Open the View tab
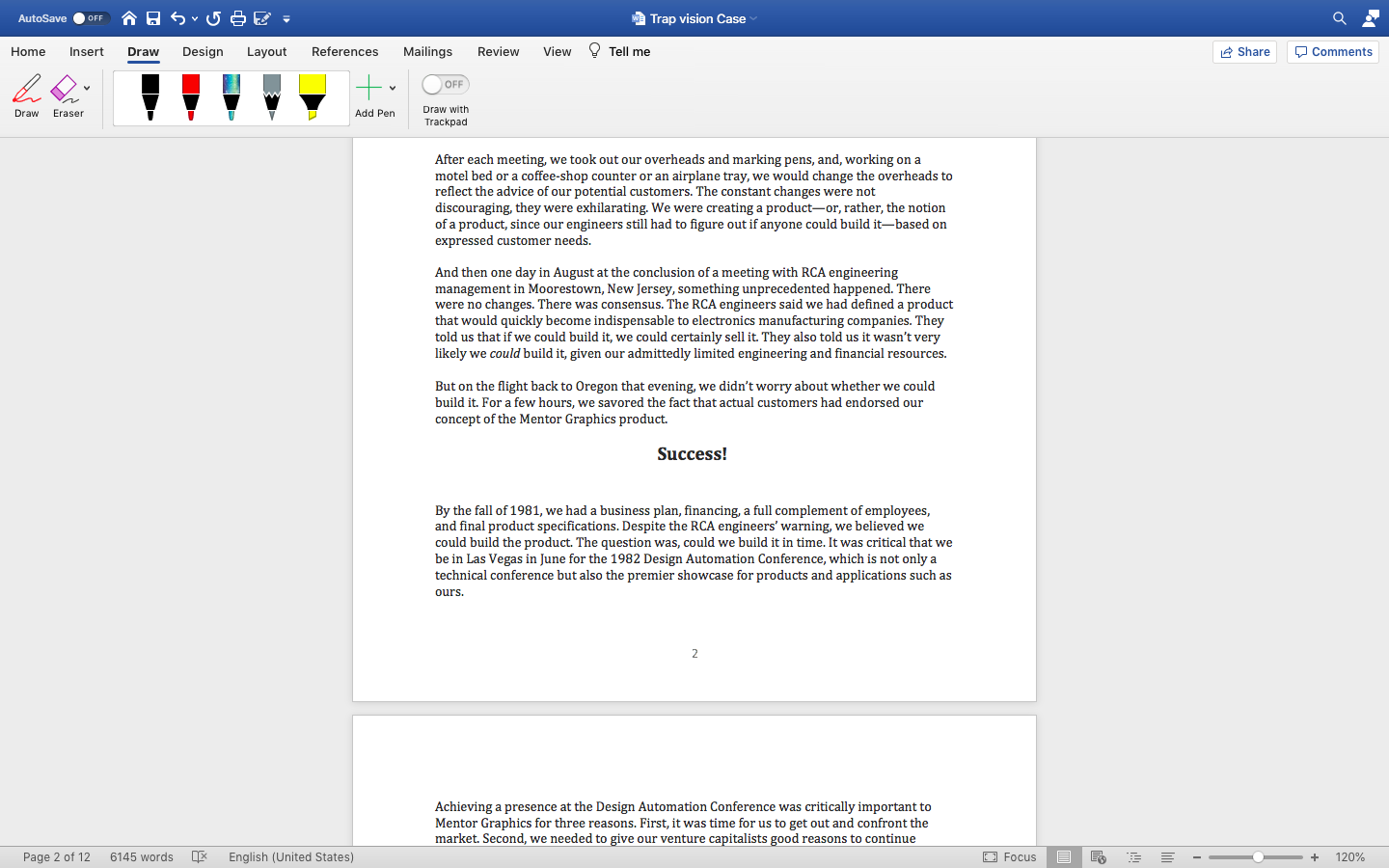Screen dimensions: 1389x868 [557, 52]
